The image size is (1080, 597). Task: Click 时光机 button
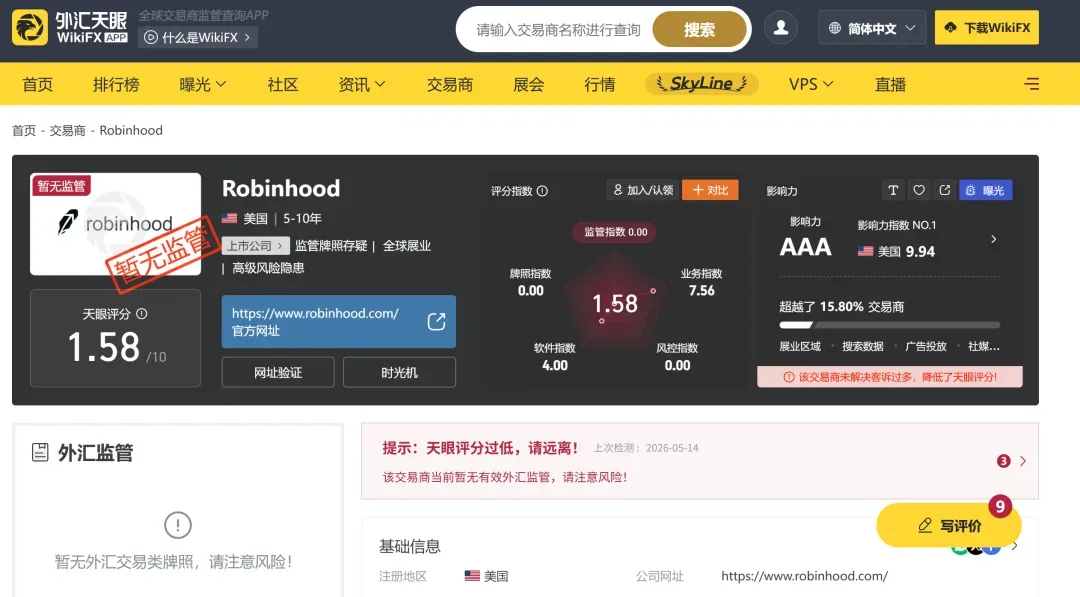coord(399,373)
